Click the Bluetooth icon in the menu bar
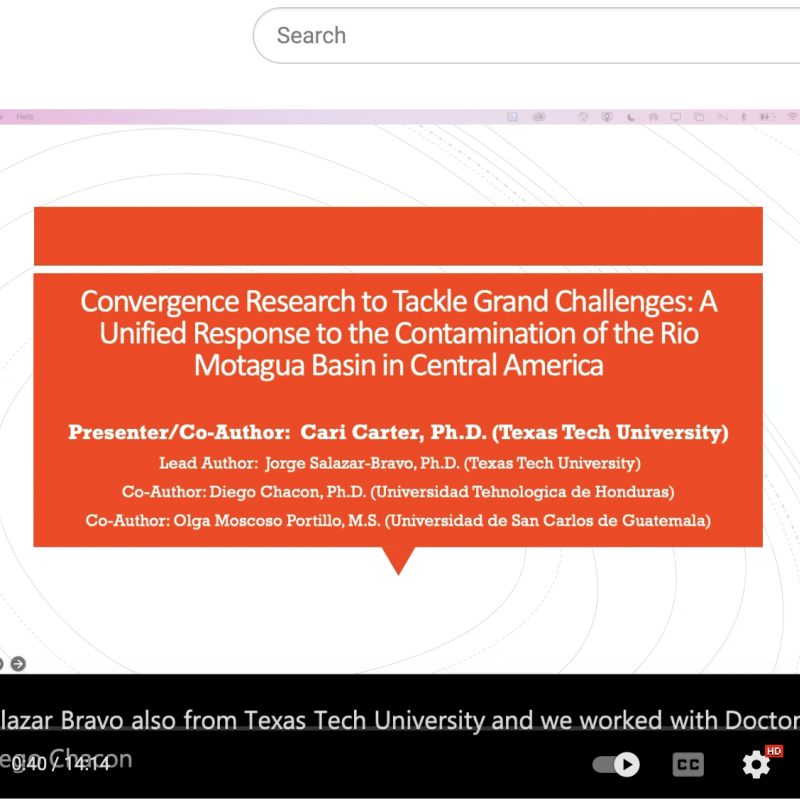 pos(743,117)
